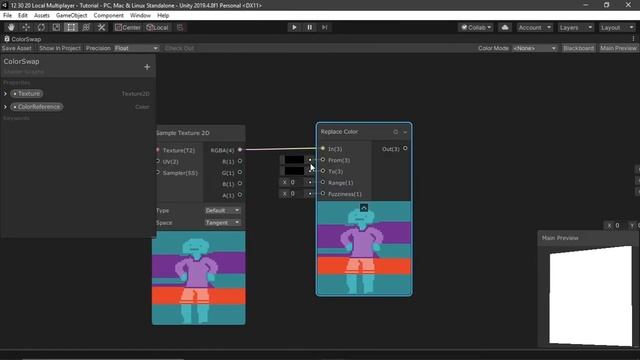The image size is (640, 360).
Task: Select the Rotate tool
Action: tap(41, 27)
